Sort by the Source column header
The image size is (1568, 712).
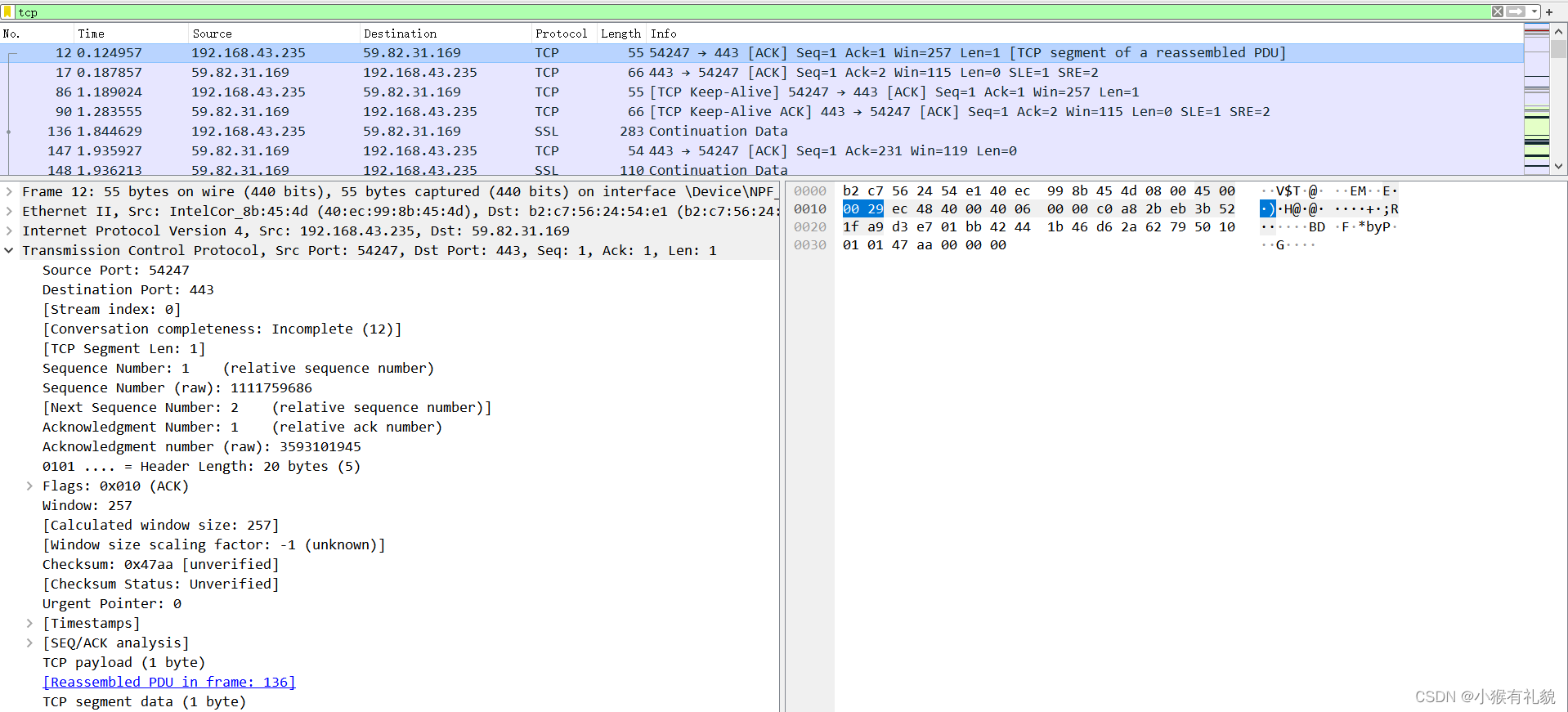[275, 34]
